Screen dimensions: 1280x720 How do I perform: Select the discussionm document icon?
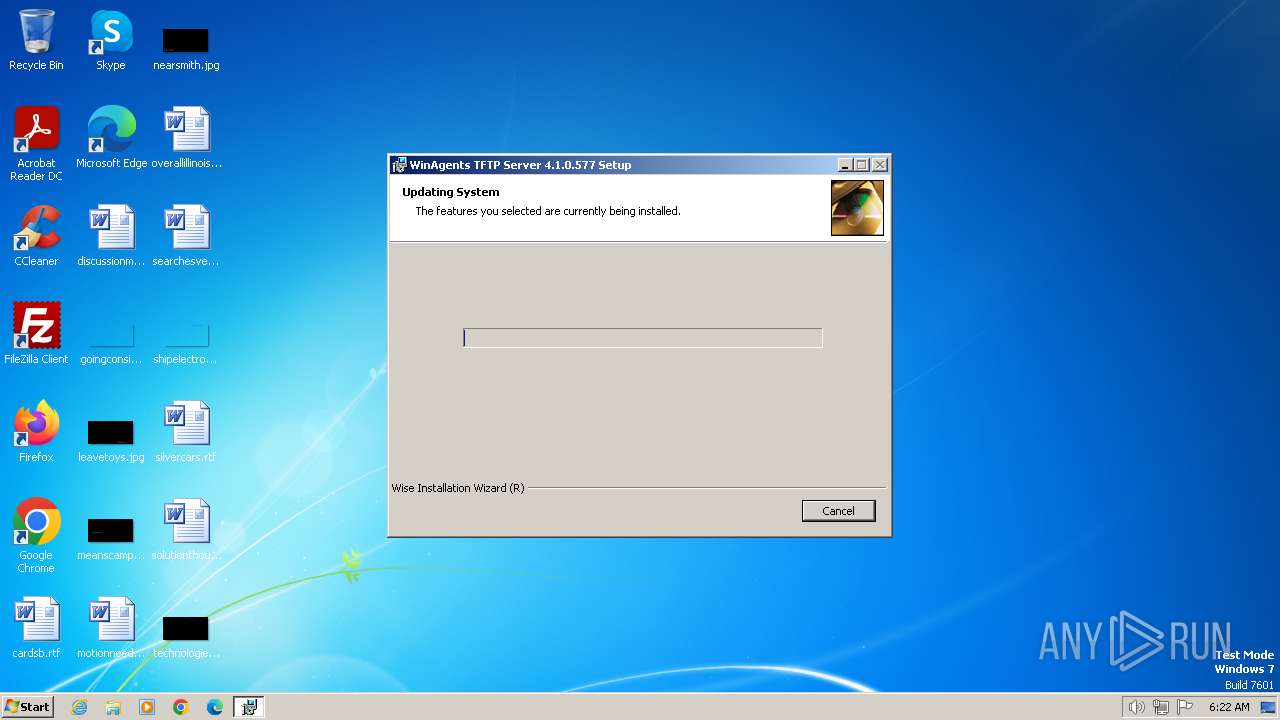(111, 236)
